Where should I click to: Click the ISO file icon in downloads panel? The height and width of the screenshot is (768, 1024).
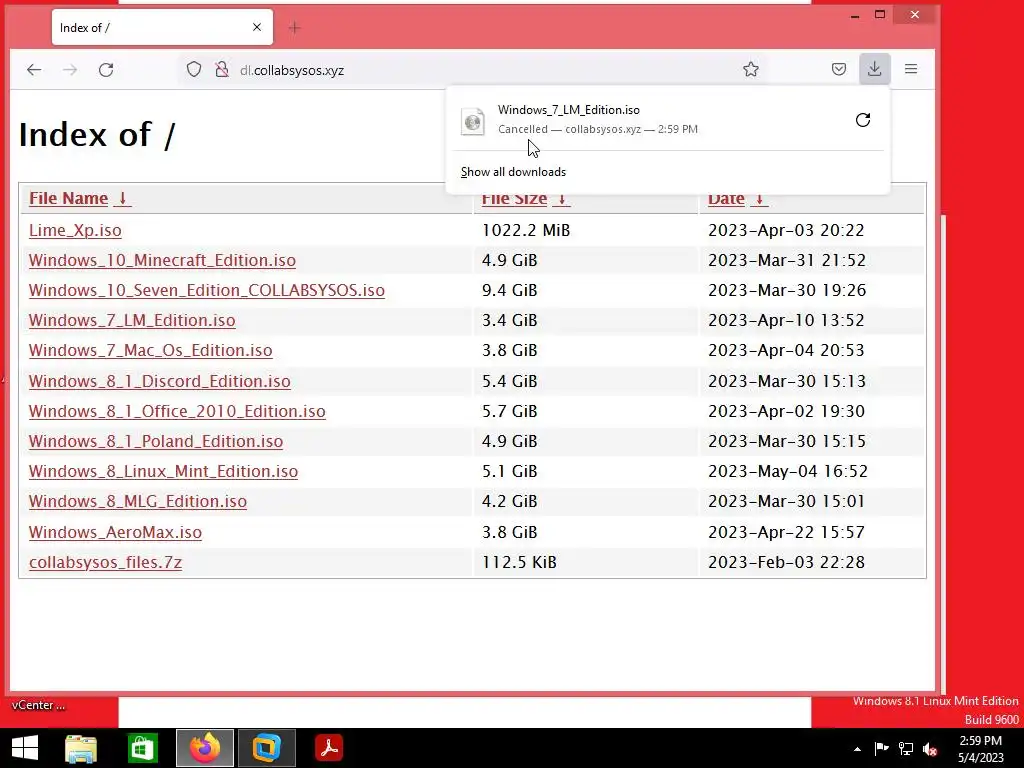[473, 121]
